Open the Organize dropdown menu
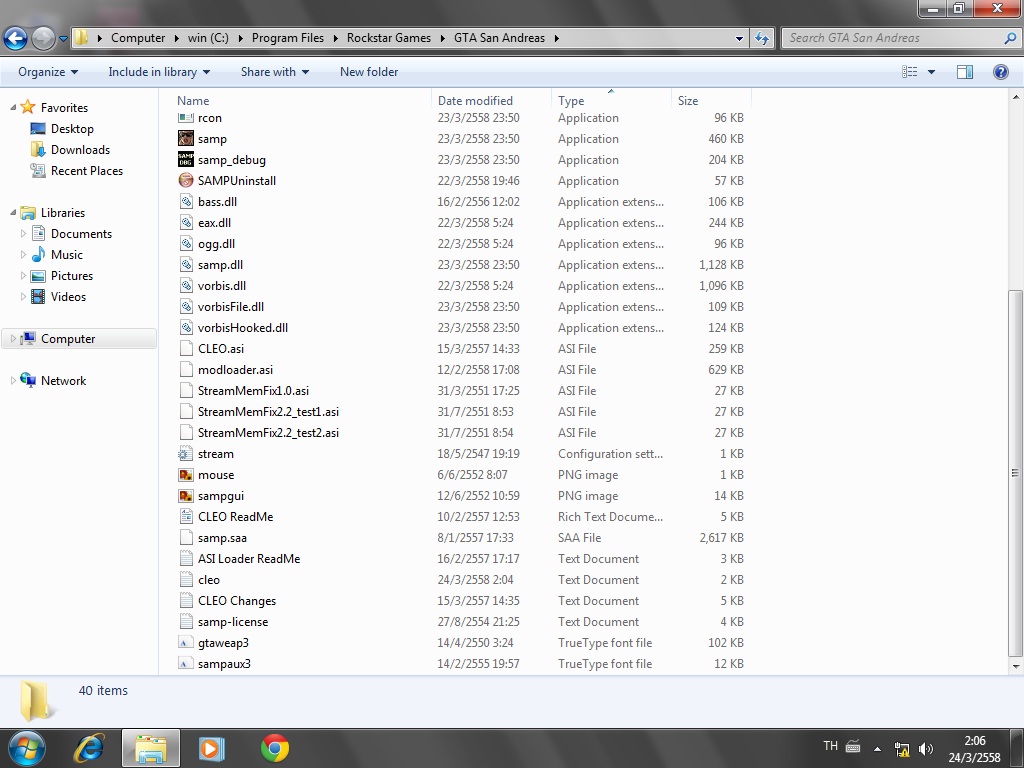 [x=48, y=72]
